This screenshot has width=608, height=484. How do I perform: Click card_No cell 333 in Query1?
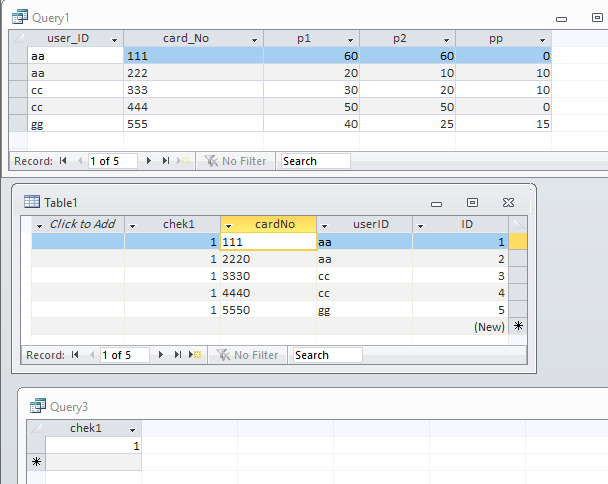193,90
